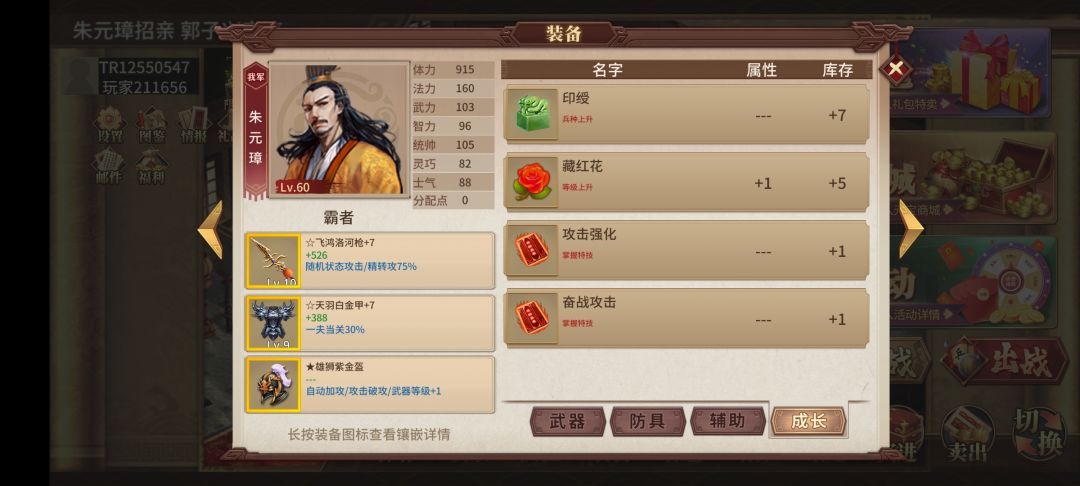Image resolution: width=1080 pixels, height=486 pixels.
Task: Tap the 藏红花 red flower item icon
Action: [x=532, y=182]
